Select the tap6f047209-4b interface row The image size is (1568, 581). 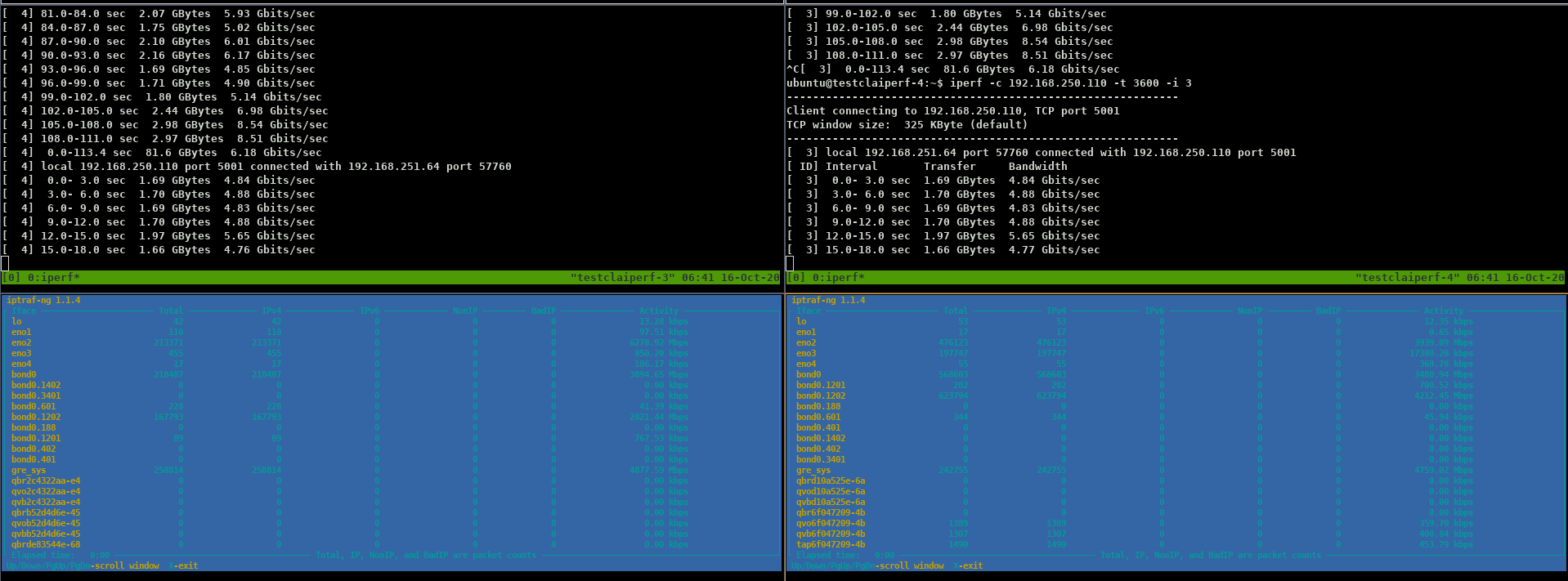coord(831,544)
